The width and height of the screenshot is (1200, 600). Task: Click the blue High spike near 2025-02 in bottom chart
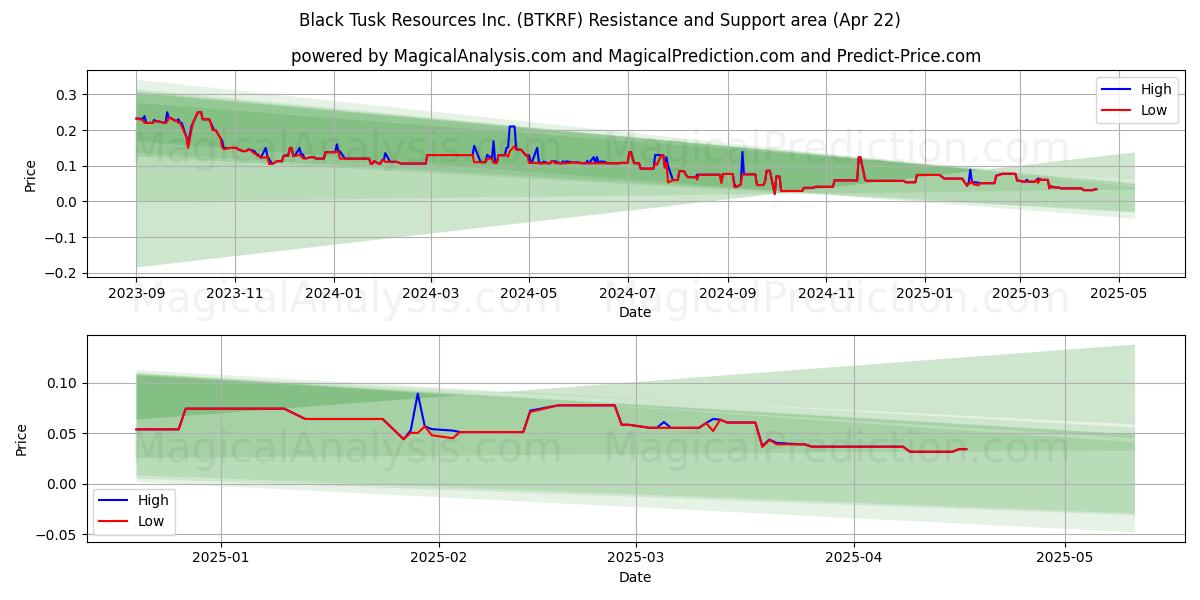[417, 394]
